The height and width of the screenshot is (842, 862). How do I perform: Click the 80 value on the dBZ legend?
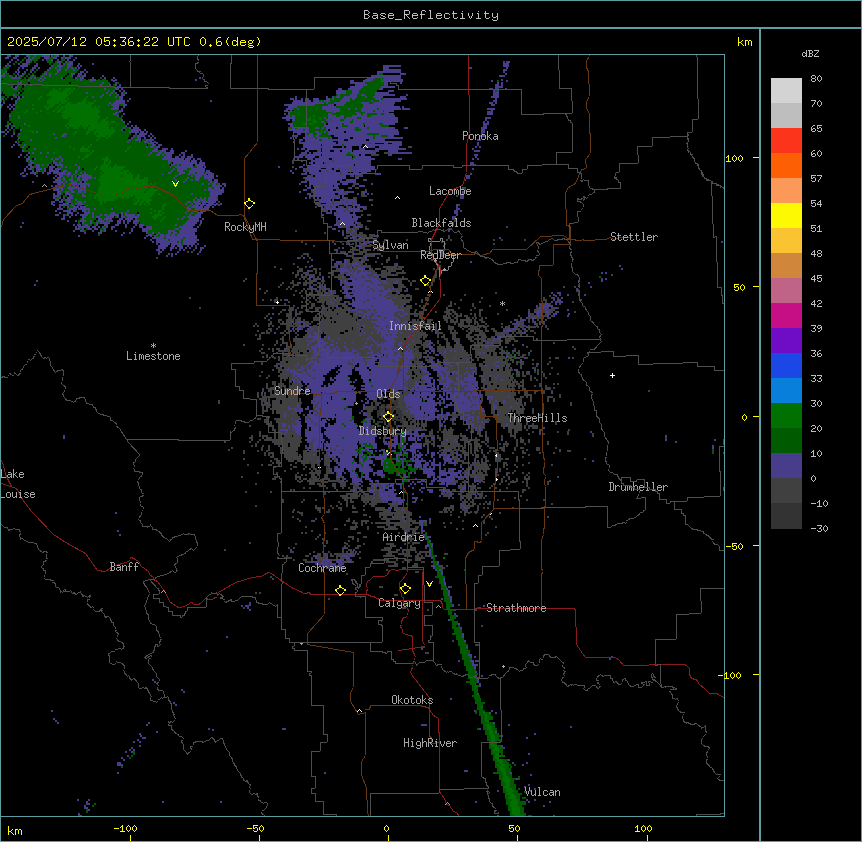tap(816, 79)
